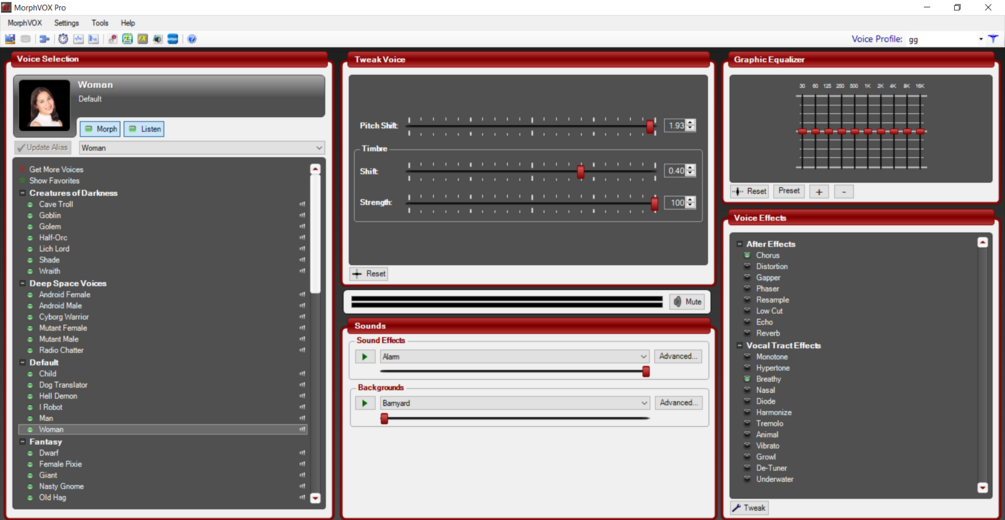Click Tweak under Voice Effects
The image size is (1005, 520).
click(749, 508)
